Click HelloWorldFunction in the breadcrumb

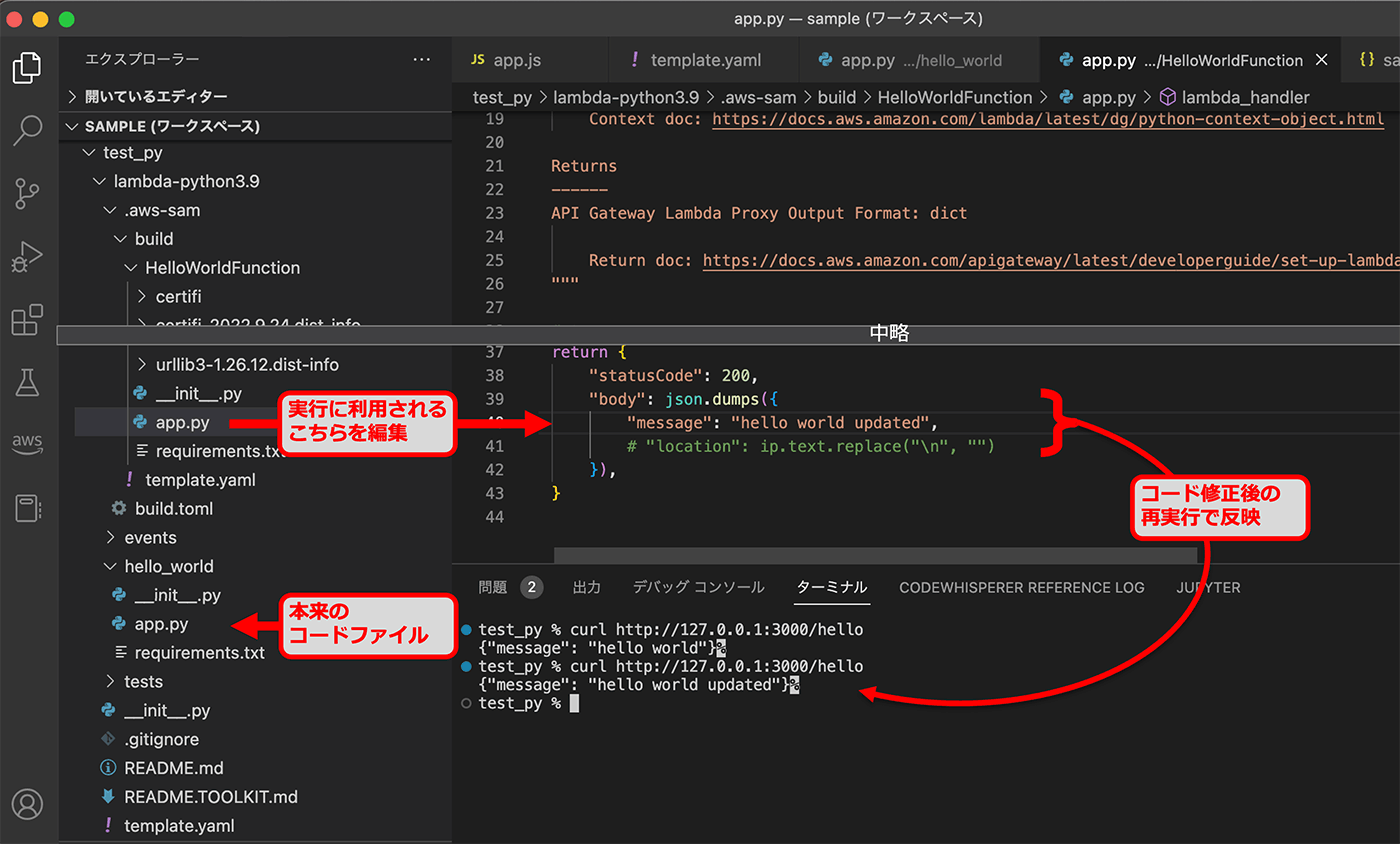pos(955,97)
